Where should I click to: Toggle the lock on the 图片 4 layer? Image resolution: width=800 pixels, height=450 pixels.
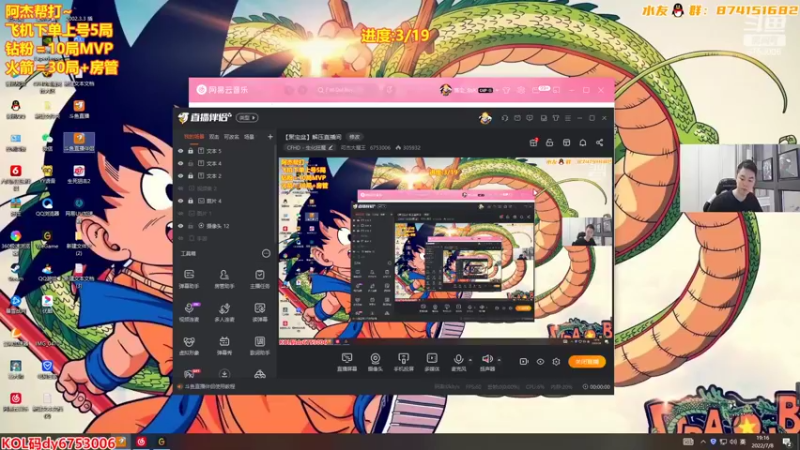pos(191,201)
